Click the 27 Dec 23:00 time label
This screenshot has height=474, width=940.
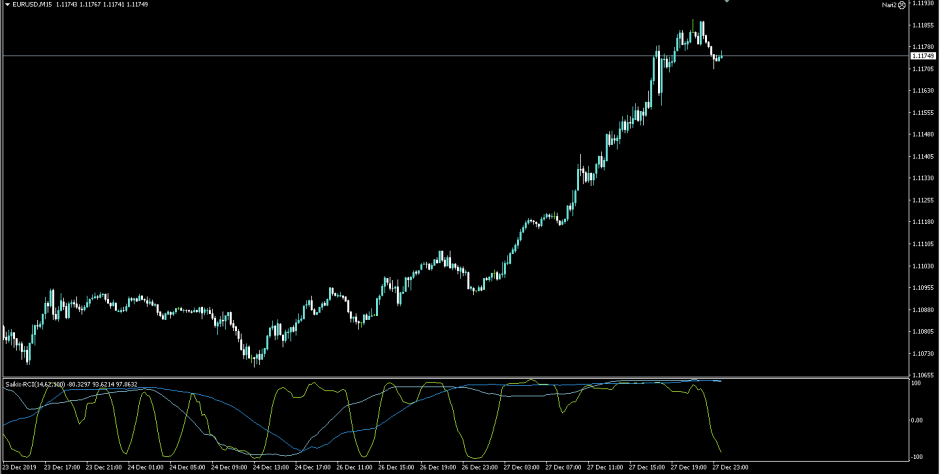pyautogui.click(x=730, y=467)
